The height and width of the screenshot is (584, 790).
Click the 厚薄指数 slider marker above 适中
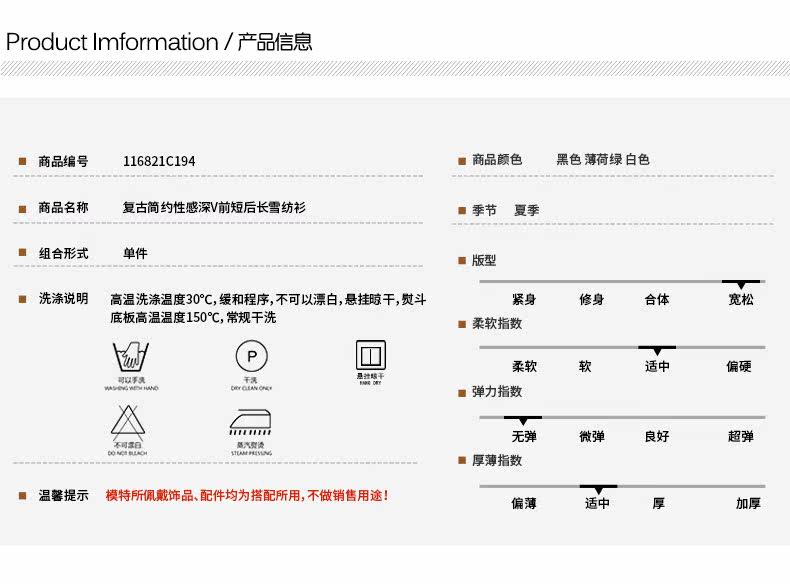598,489
